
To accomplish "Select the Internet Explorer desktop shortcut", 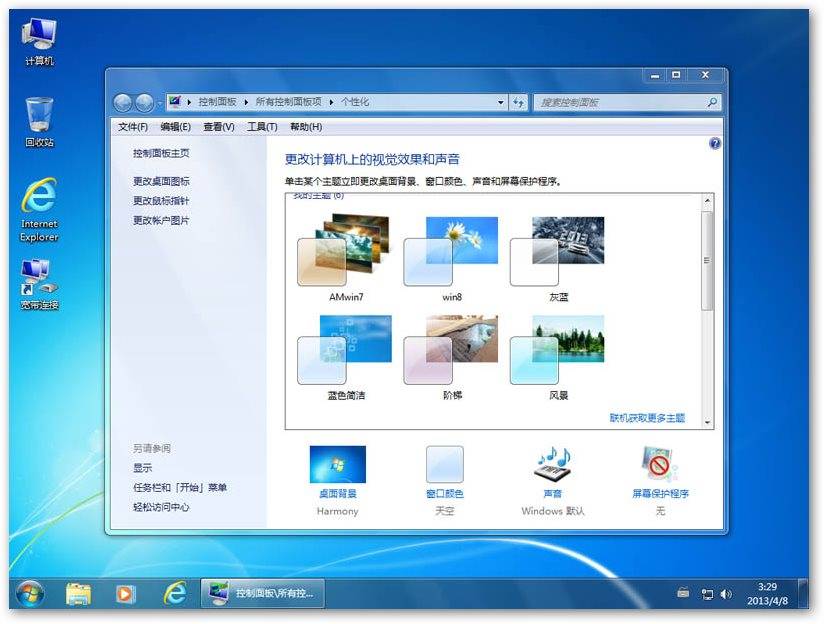I will [39, 210].
